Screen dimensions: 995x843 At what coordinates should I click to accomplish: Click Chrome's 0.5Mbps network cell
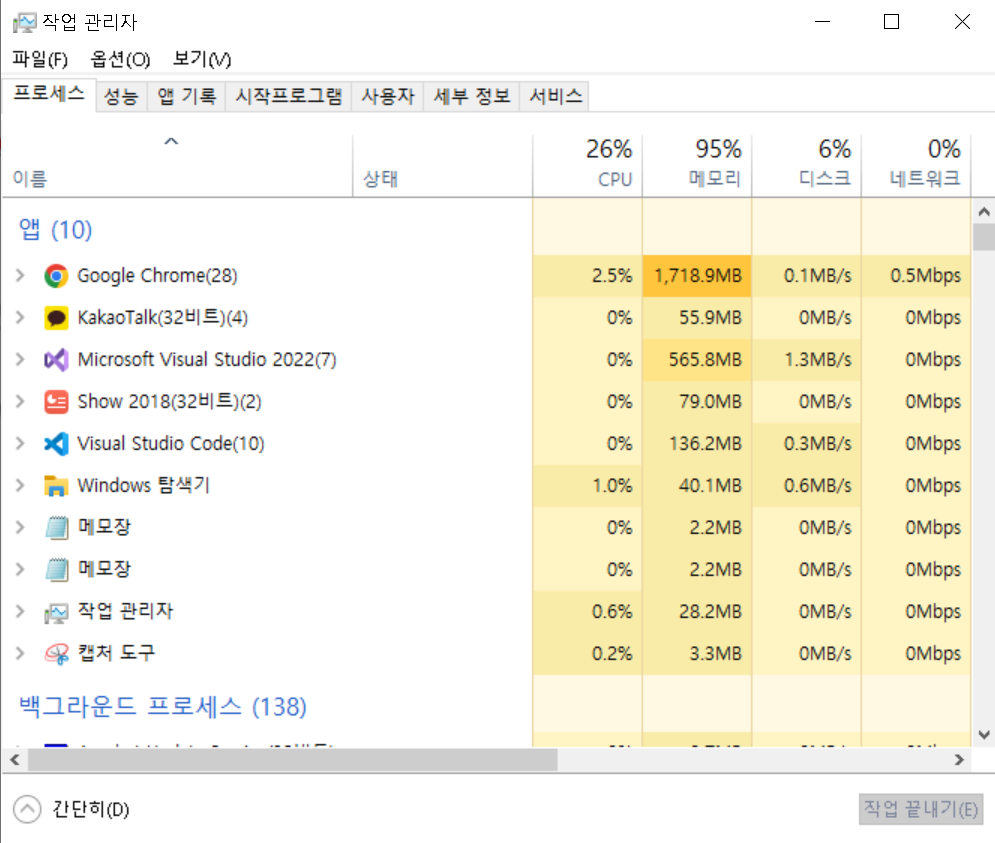coord(916,275)
